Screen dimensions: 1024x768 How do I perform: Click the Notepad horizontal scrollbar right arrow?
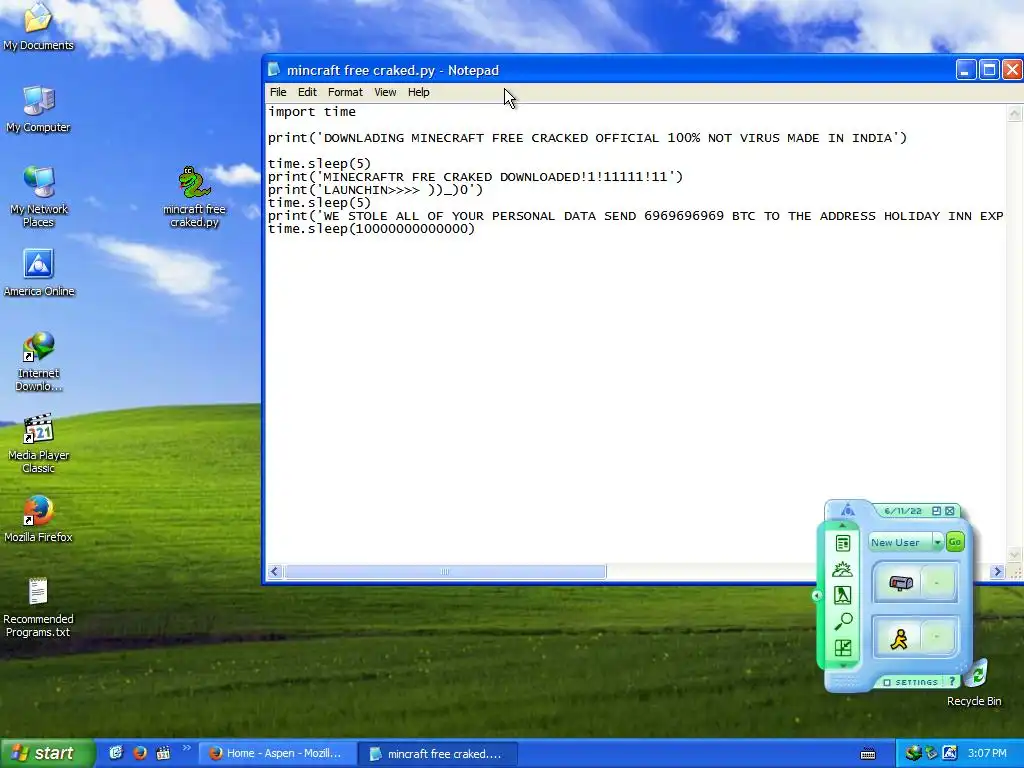point(997,571)
